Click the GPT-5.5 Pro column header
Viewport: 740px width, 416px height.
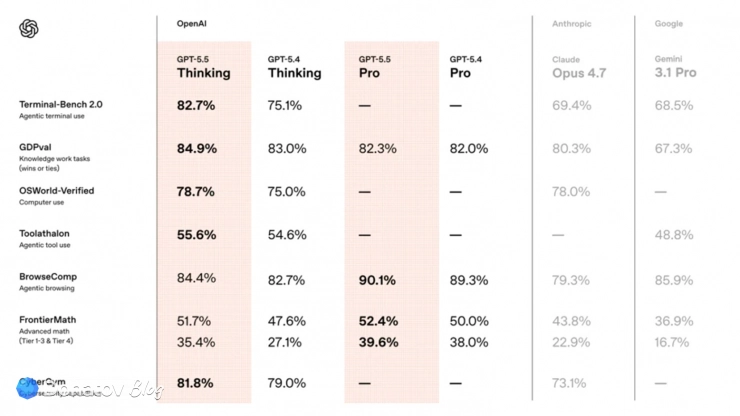(375, 67)
